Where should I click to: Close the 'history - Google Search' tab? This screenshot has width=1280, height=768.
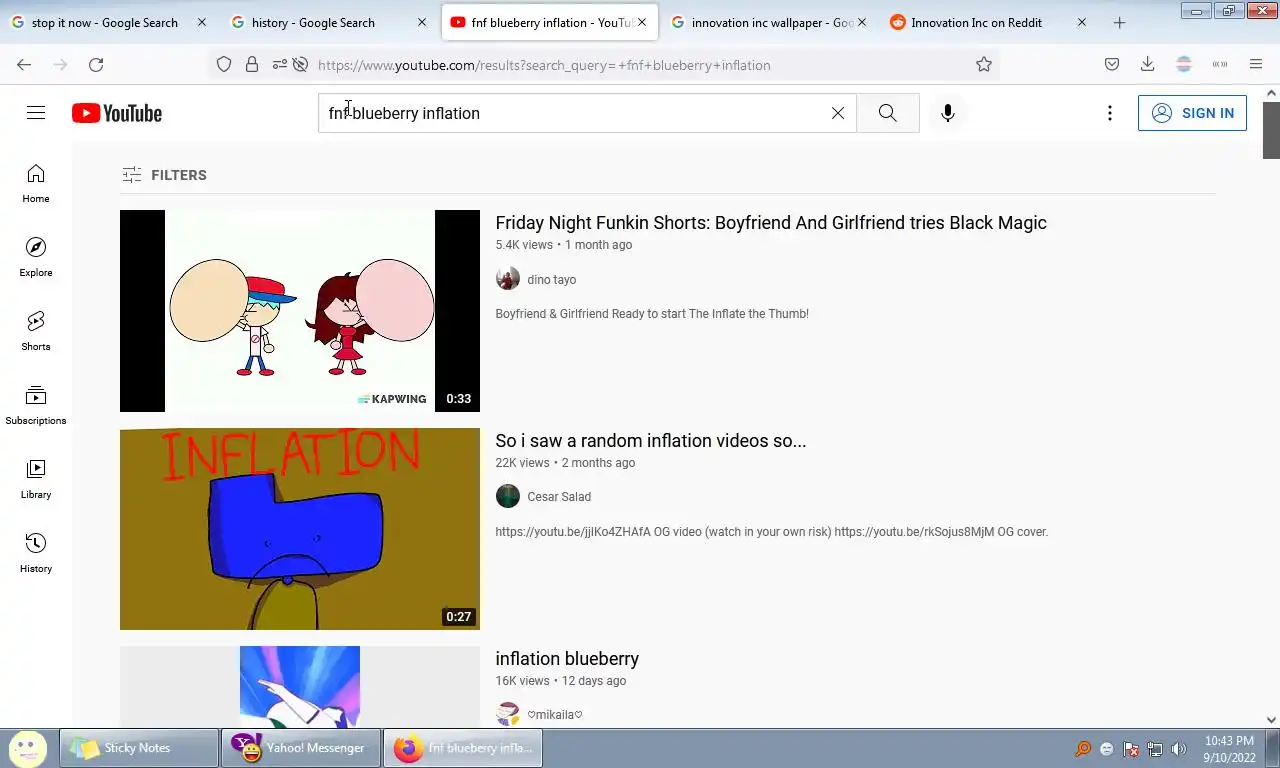[421, 22]
